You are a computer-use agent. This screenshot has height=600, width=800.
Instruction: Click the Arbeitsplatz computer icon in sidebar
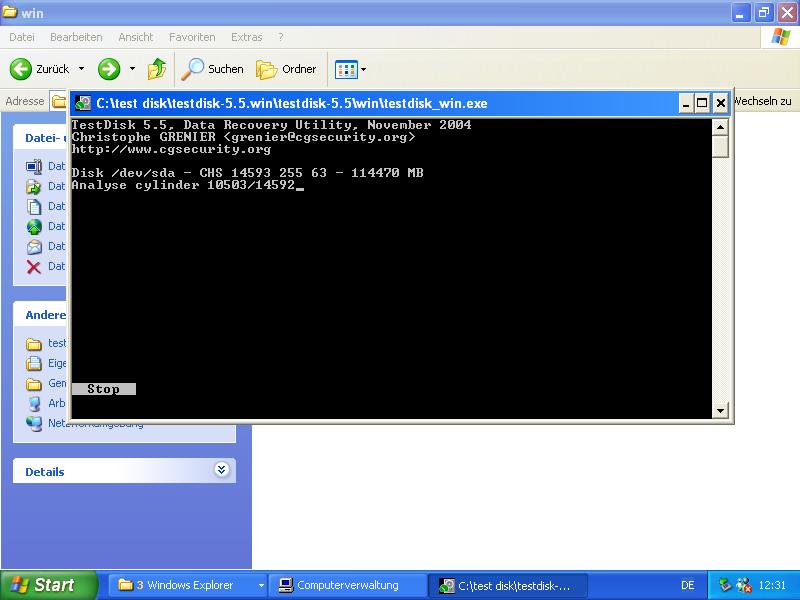34,403
